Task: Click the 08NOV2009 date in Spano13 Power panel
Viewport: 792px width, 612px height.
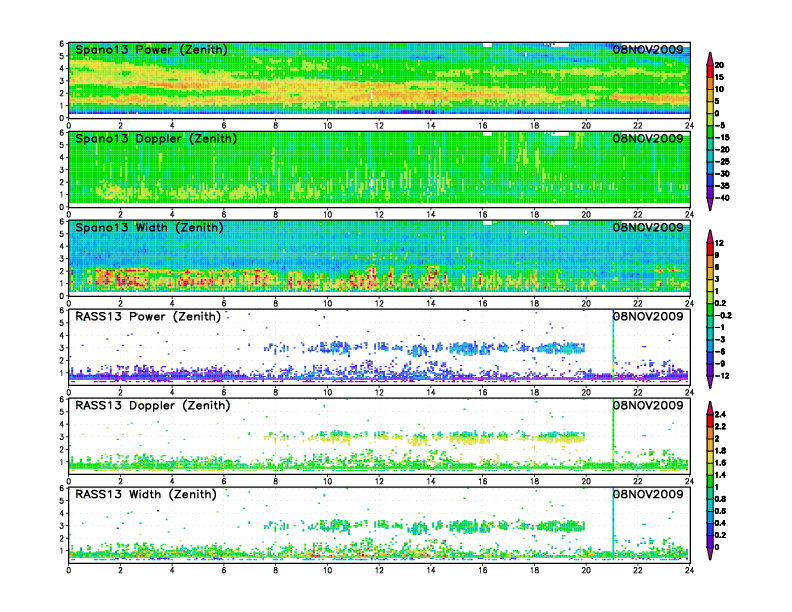Action: pyautogui.click(x=648, y=49)
